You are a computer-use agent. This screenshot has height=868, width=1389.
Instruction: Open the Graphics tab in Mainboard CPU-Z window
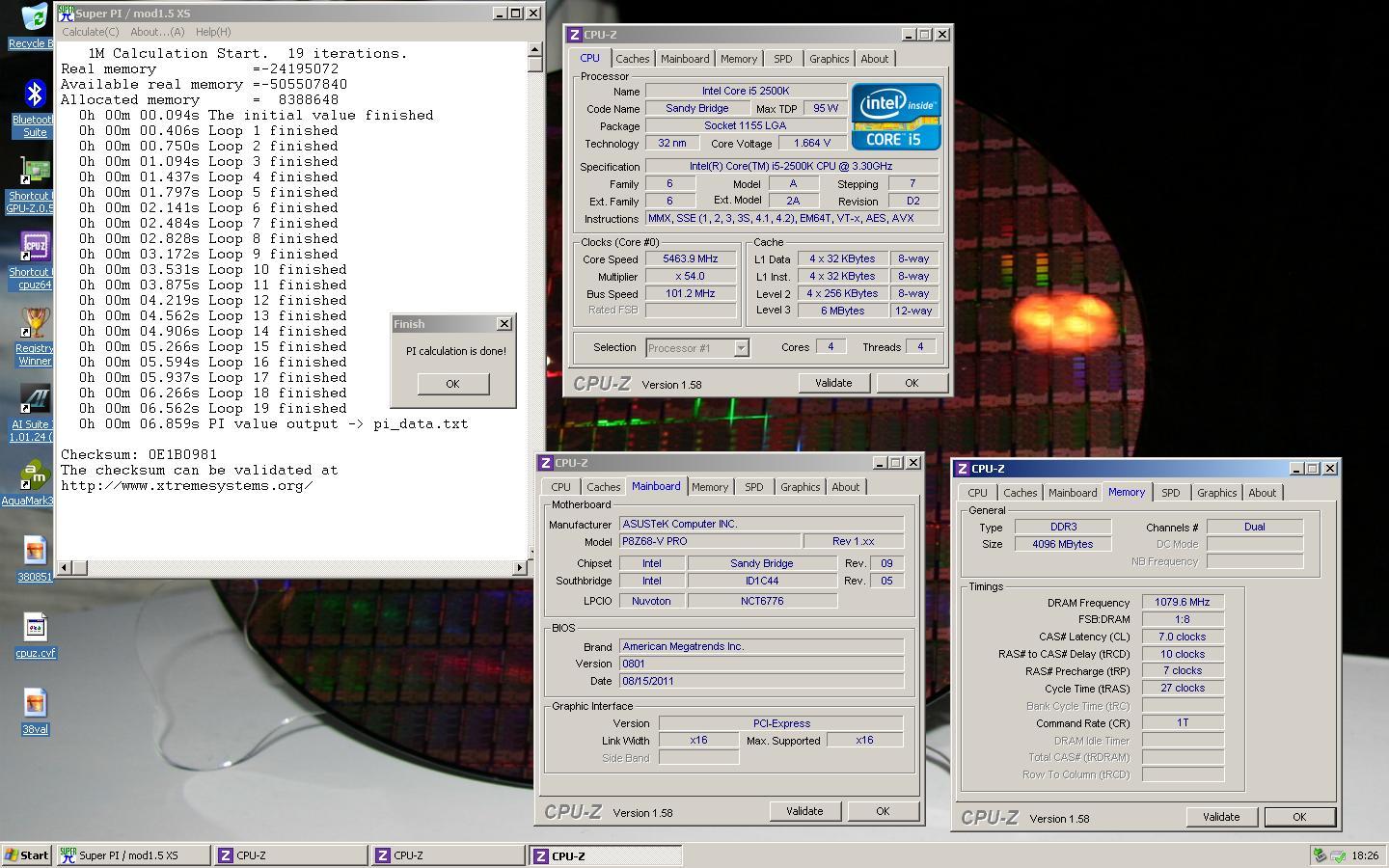[x=800, y=487]
